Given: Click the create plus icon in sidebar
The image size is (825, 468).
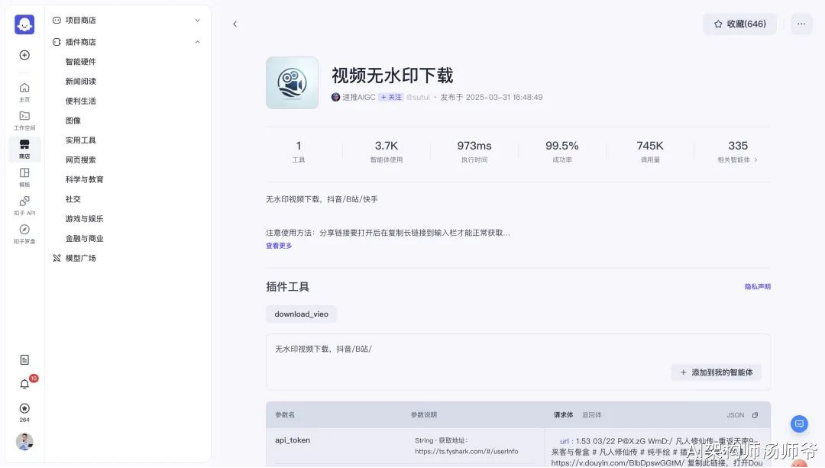Looking at the screenshot, I should (24, 55).
